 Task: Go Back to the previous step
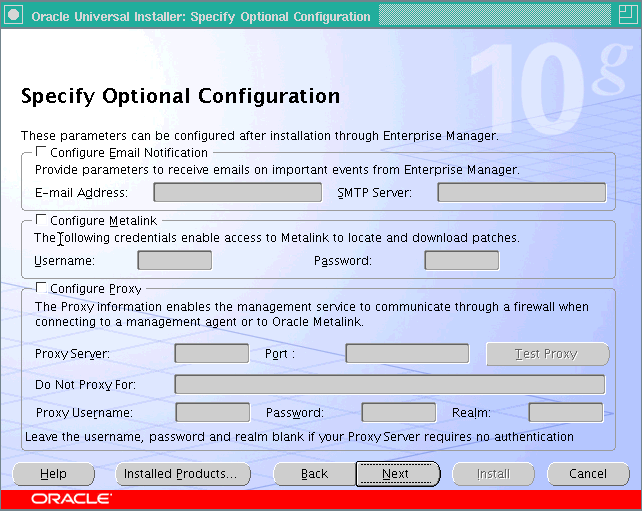[x=314, y=474]
